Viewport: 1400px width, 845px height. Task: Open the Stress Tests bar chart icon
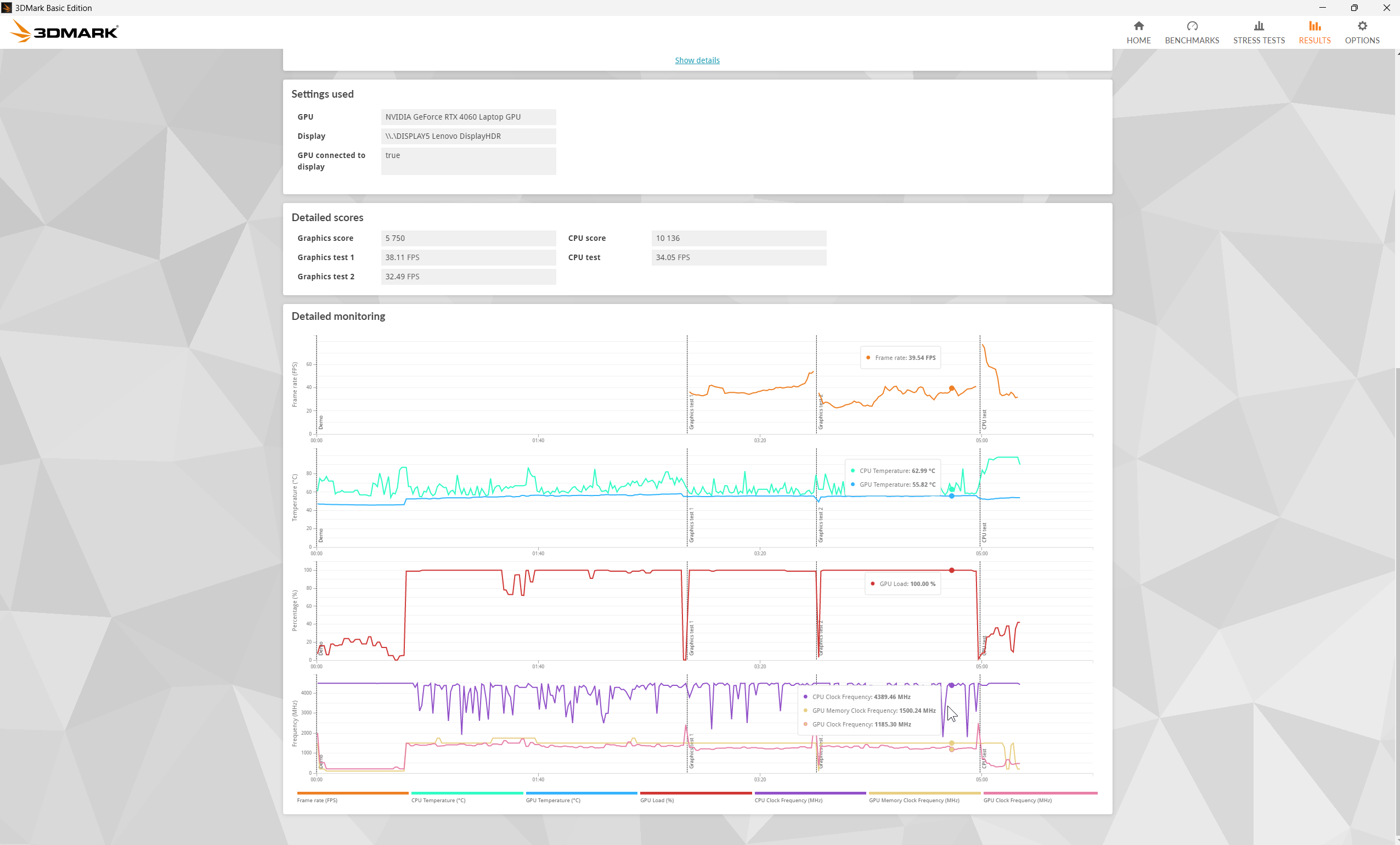(x=1258, y=26)
